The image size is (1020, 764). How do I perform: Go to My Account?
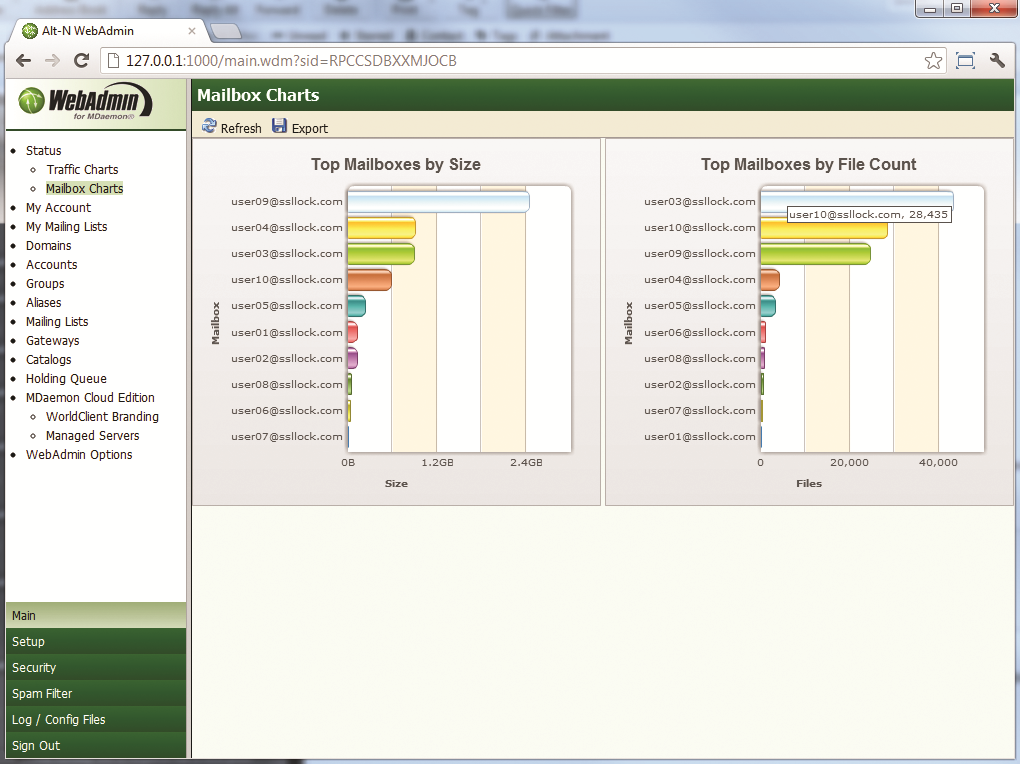coord(59,207)
